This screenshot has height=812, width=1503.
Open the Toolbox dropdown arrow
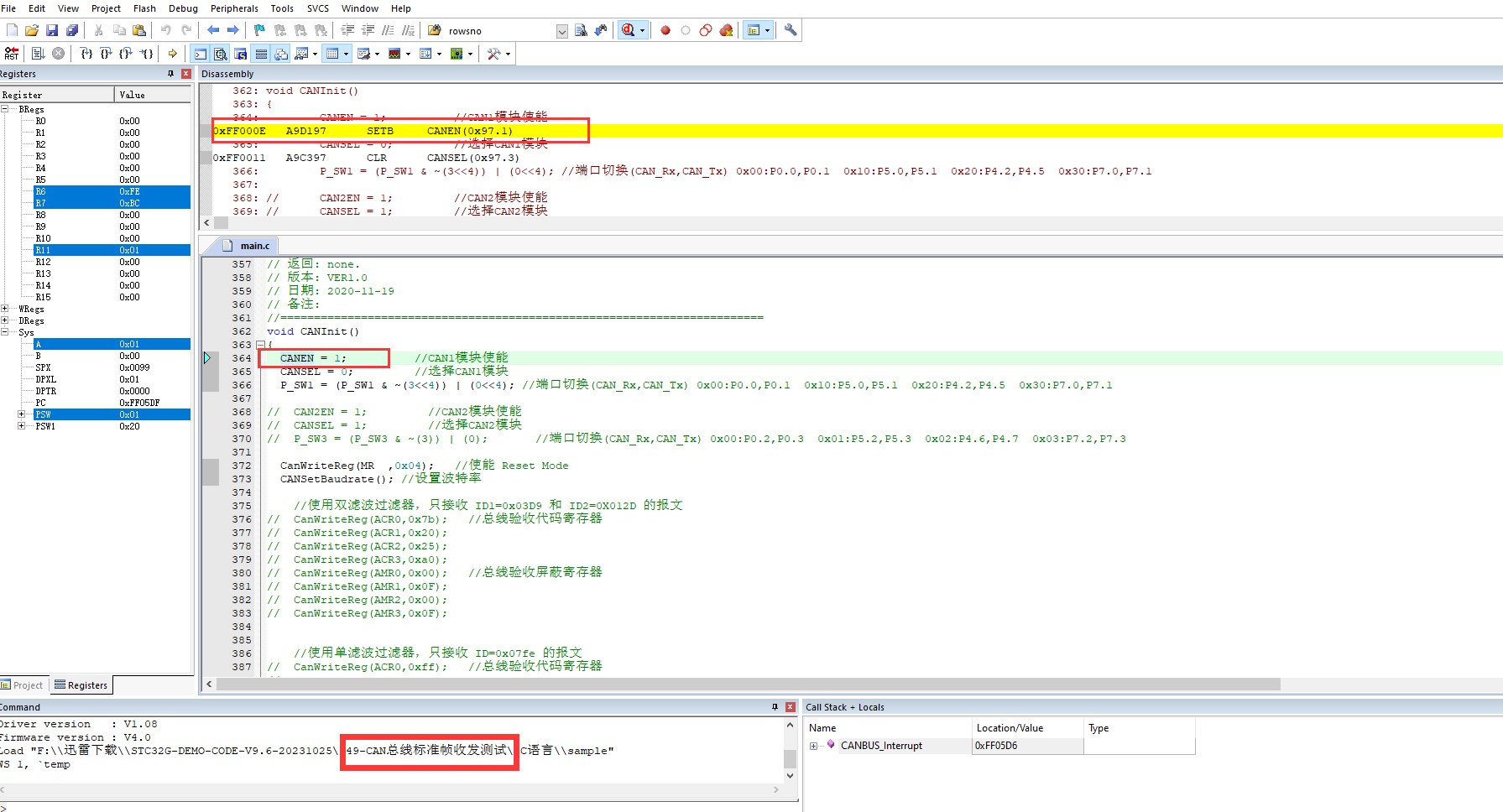508,54
